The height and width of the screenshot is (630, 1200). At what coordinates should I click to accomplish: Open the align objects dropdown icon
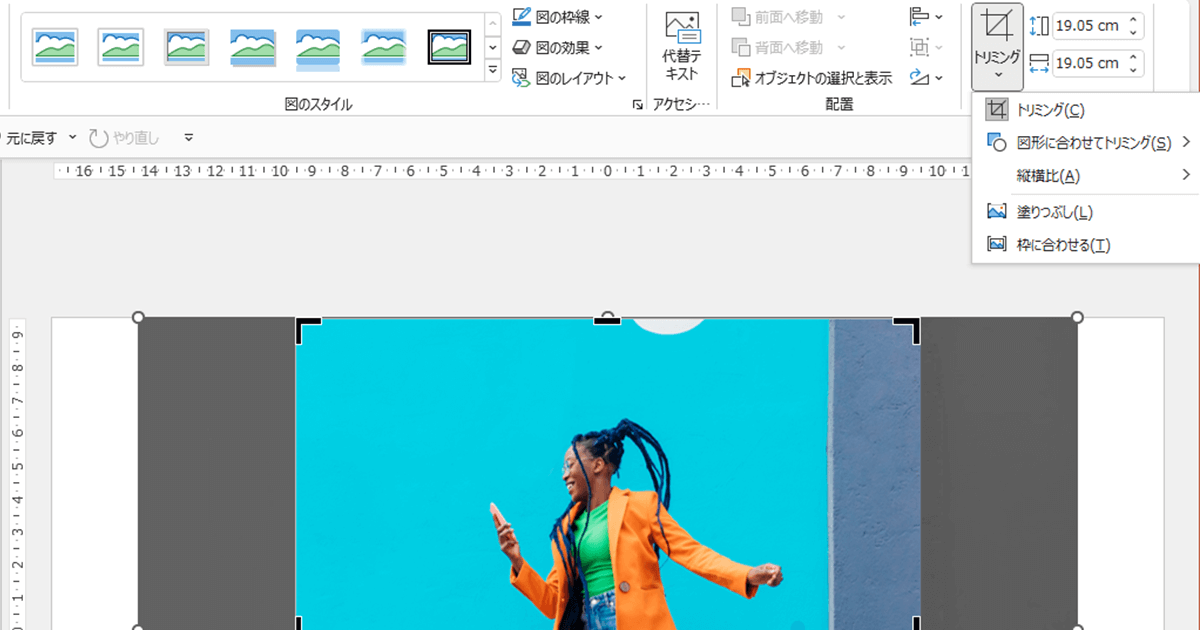[926, 17]
